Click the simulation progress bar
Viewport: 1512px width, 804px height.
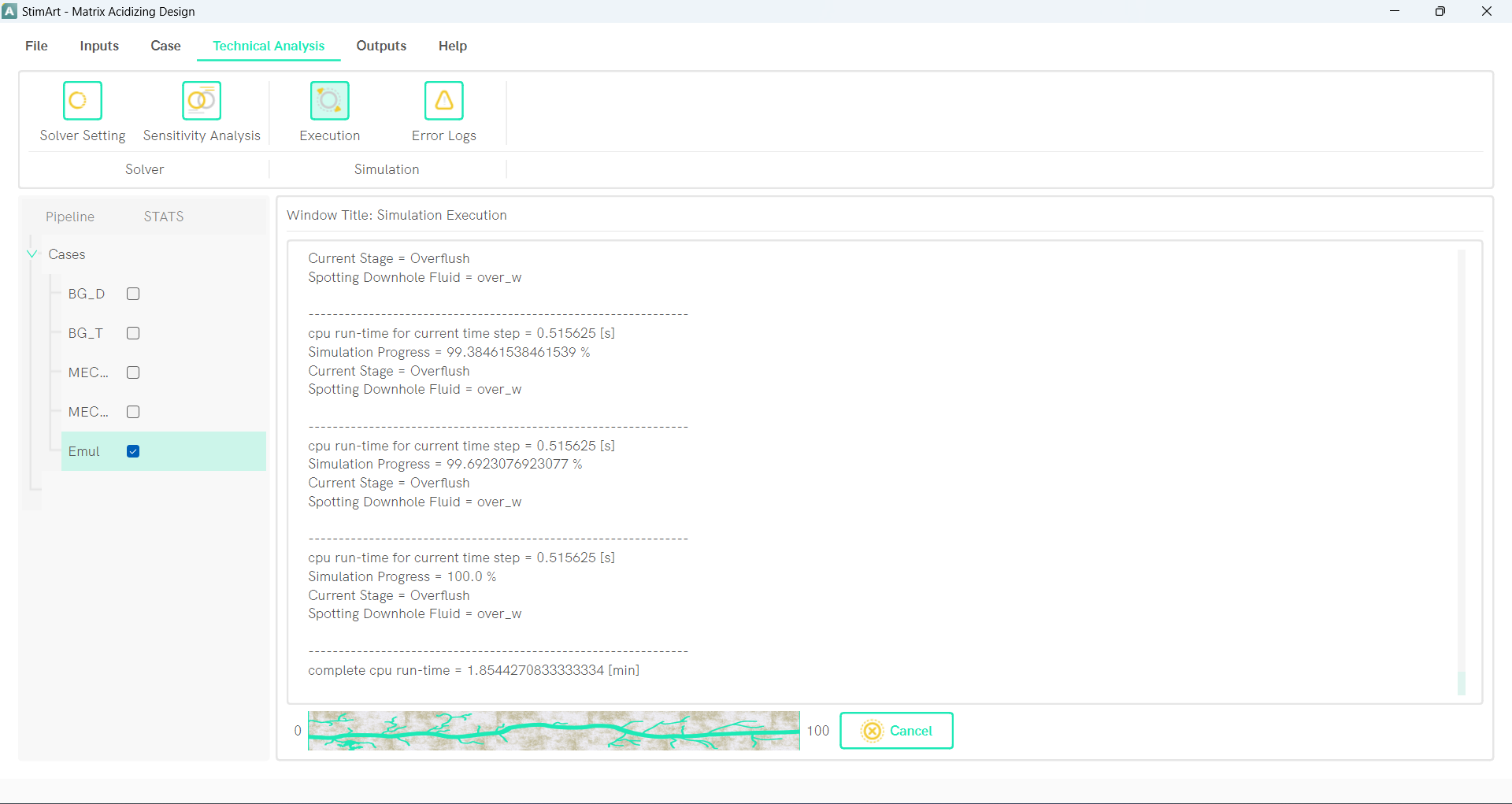pyautogui.click(x=554, y=731)
